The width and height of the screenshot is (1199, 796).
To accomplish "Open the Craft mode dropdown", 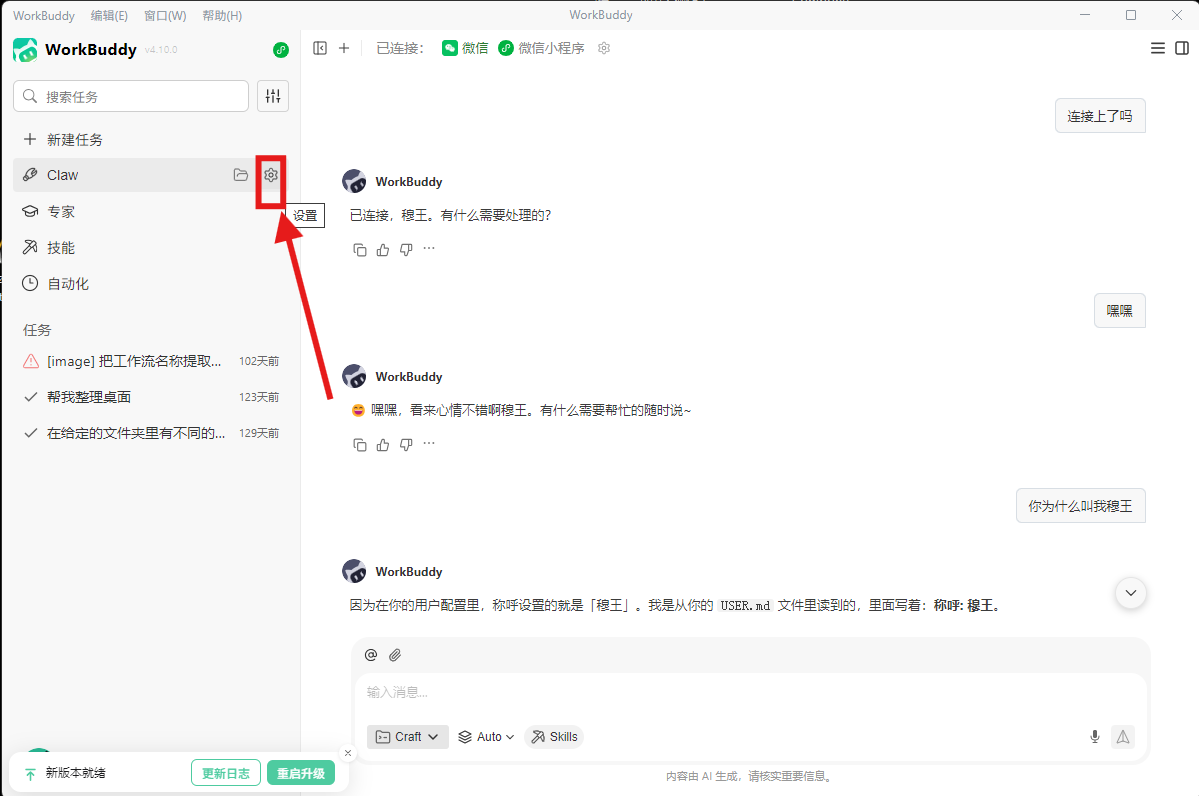I will pos(408,736).
